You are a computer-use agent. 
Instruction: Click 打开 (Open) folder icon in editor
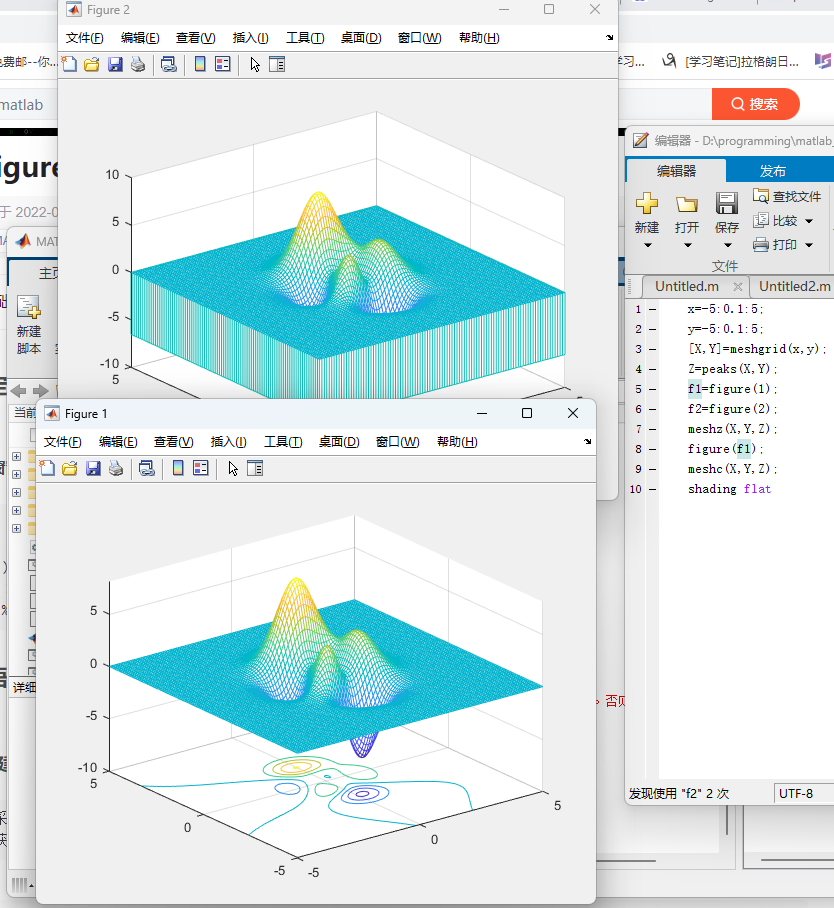[687, 204]
